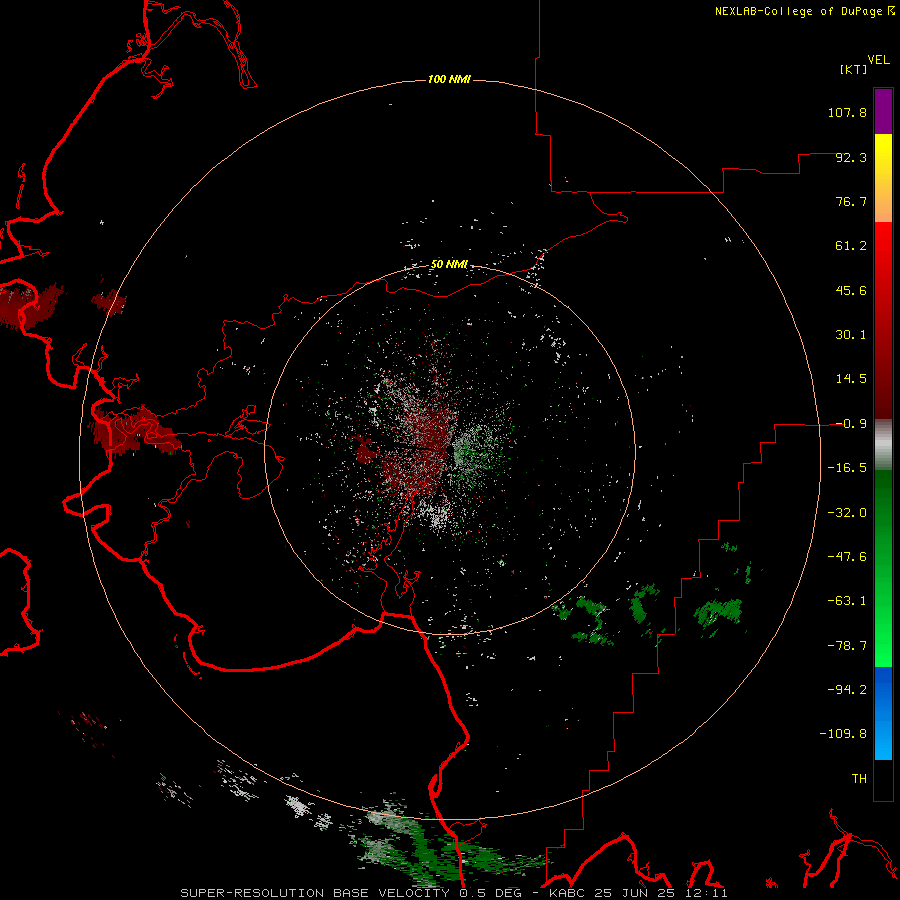This screenshot has height=900, width=900.
Task: Click the -109.8 velocity scale value
Action: [x=843, y=734]
